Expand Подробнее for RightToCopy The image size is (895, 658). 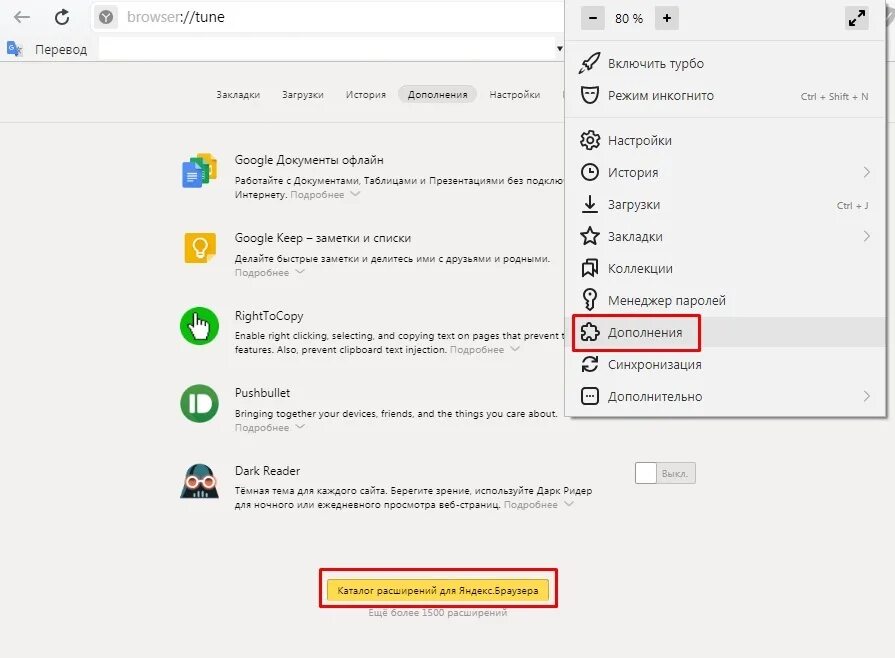tap(485, 349)
